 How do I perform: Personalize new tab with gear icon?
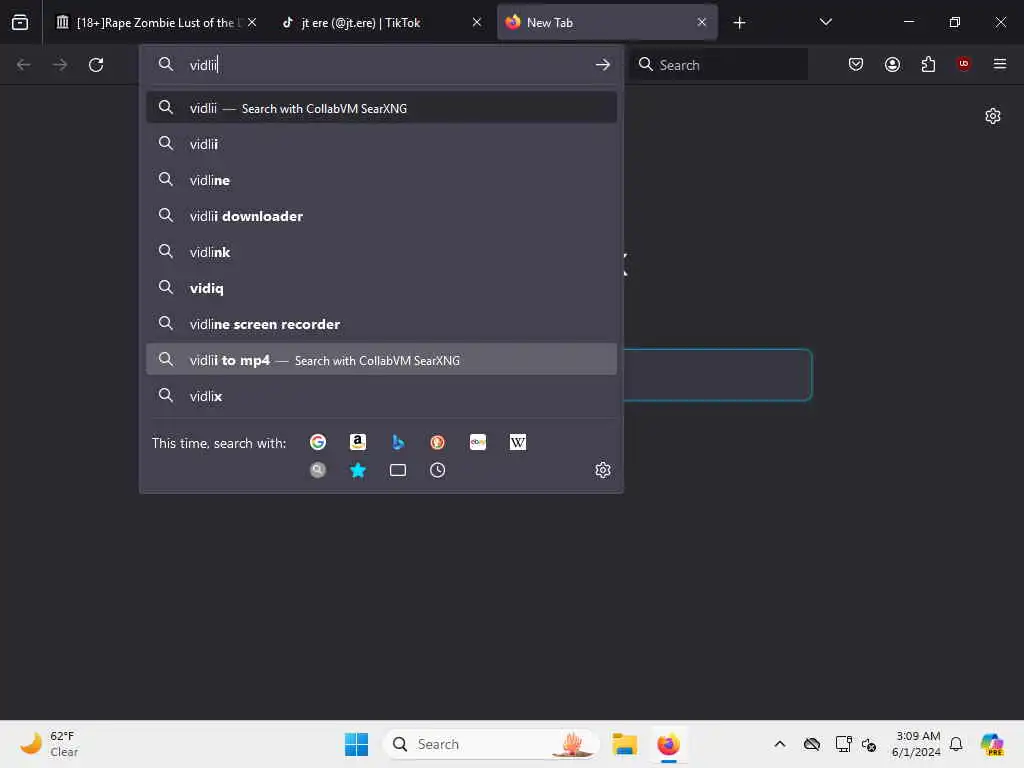(993, 116)
